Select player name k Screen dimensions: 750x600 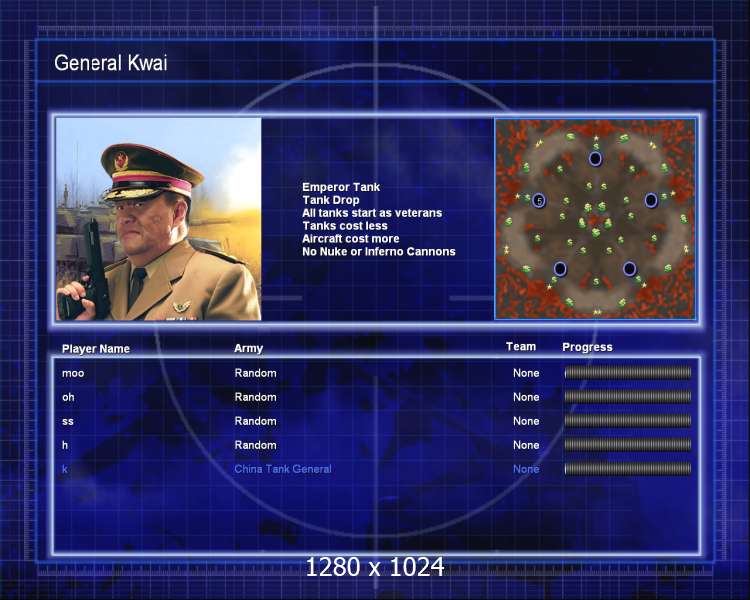[x=65, y=469]
